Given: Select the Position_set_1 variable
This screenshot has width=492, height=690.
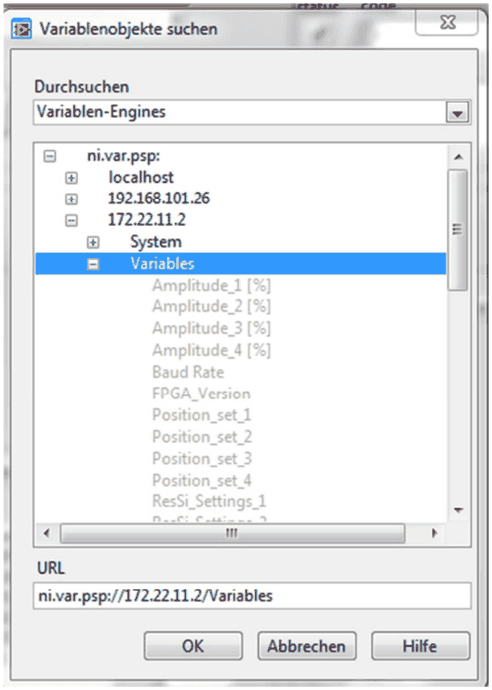Looking at the screenshot, I should (202, 415).
